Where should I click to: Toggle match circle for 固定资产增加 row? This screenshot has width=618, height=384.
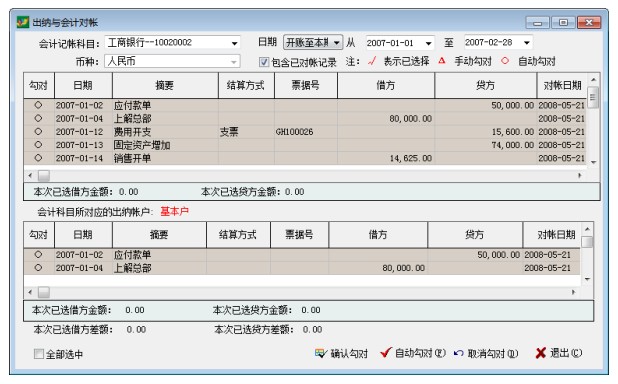(x=38, y=144)
